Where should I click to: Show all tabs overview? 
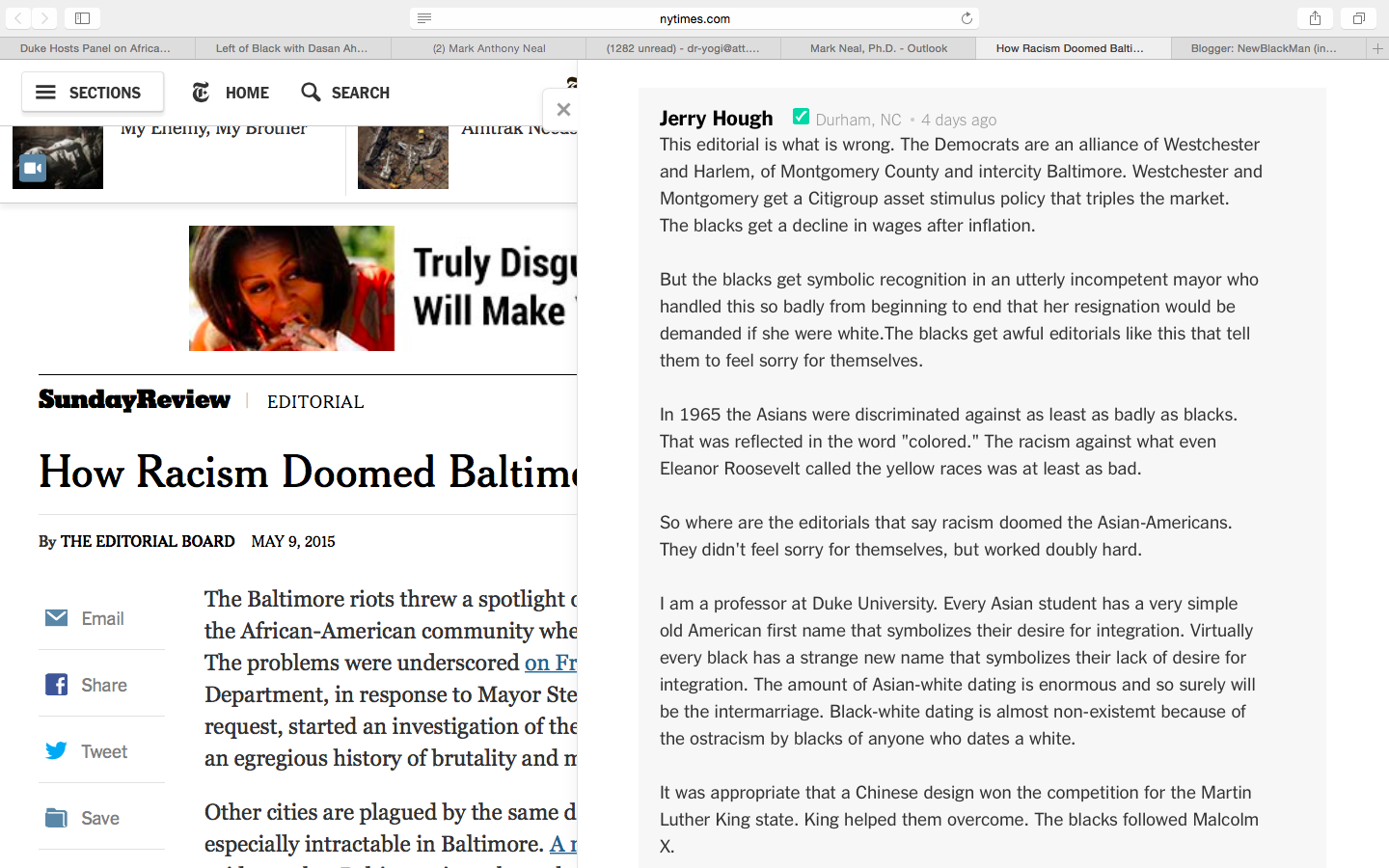pyautogui.click(x=1358, y=18)
